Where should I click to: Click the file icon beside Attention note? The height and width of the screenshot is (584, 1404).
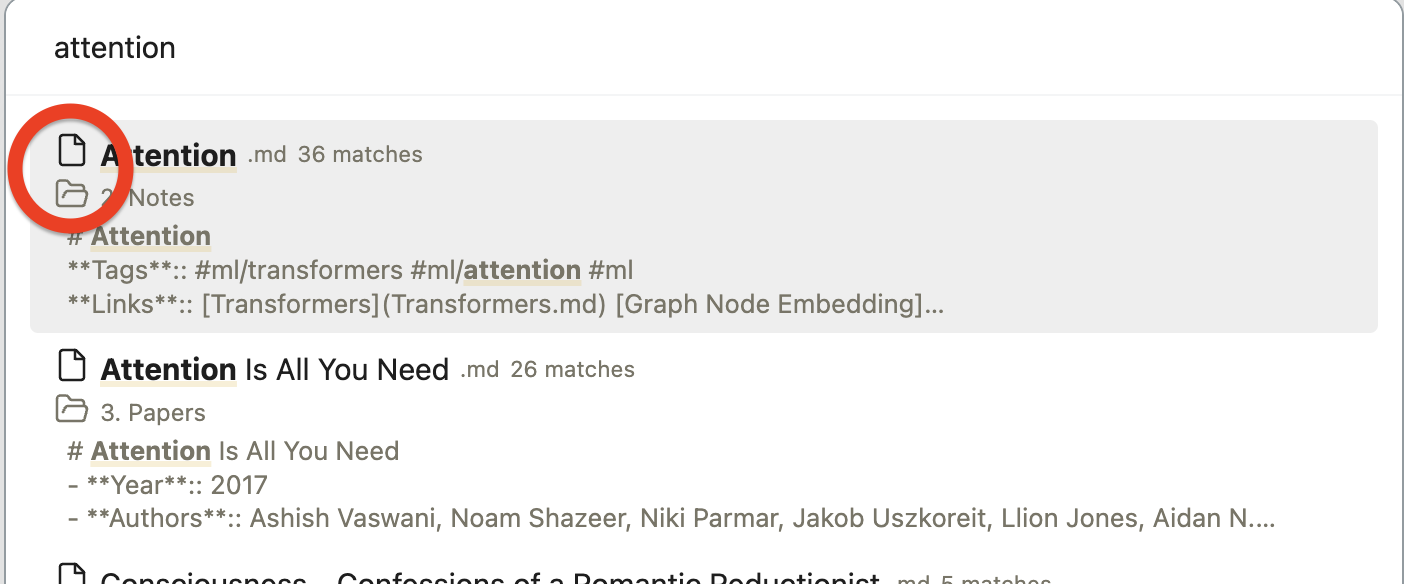click(72, 150)
